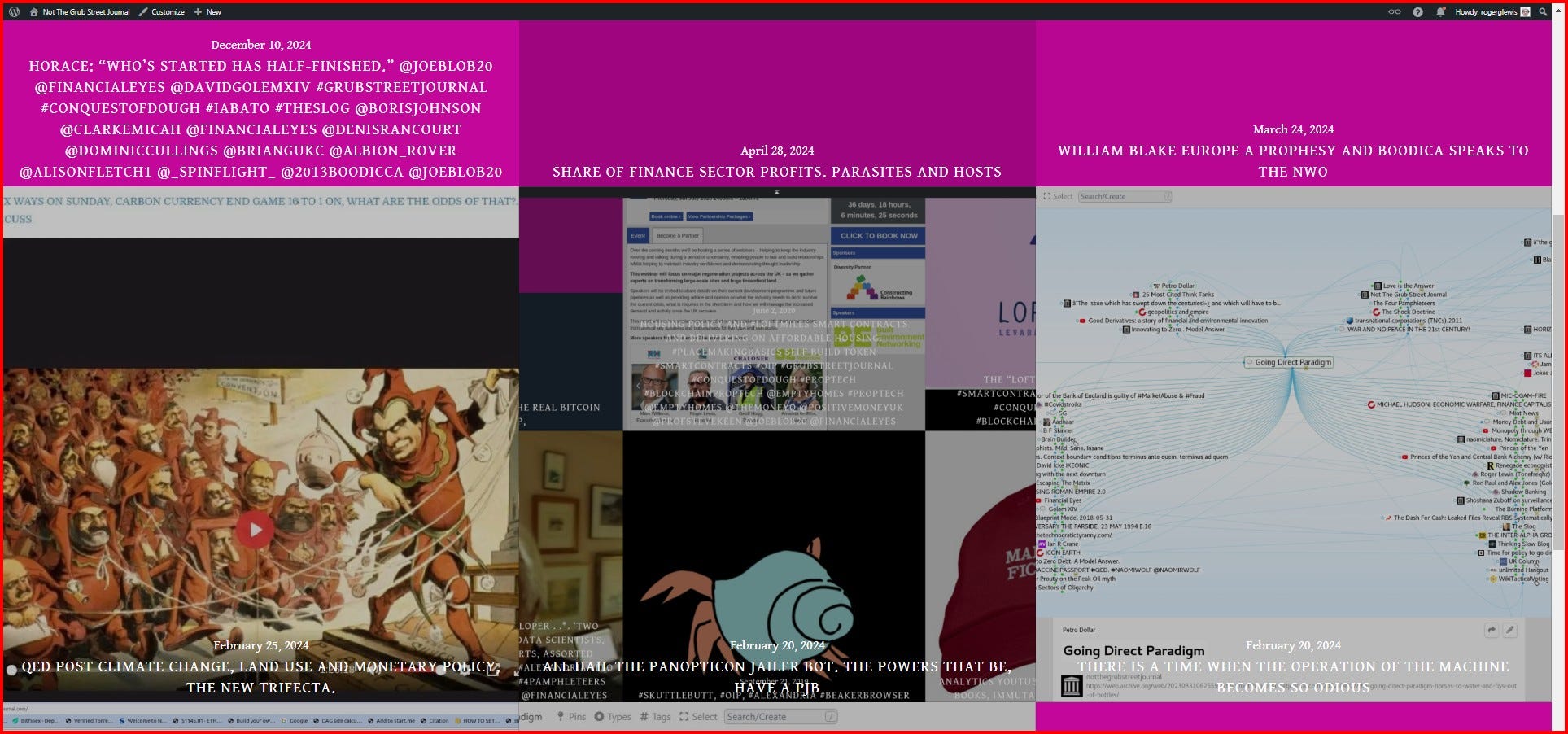Screen dimensions: 1568x734
Task: Select Princes of the Yen Central Bank node
Action: (x=1477, y=457)
